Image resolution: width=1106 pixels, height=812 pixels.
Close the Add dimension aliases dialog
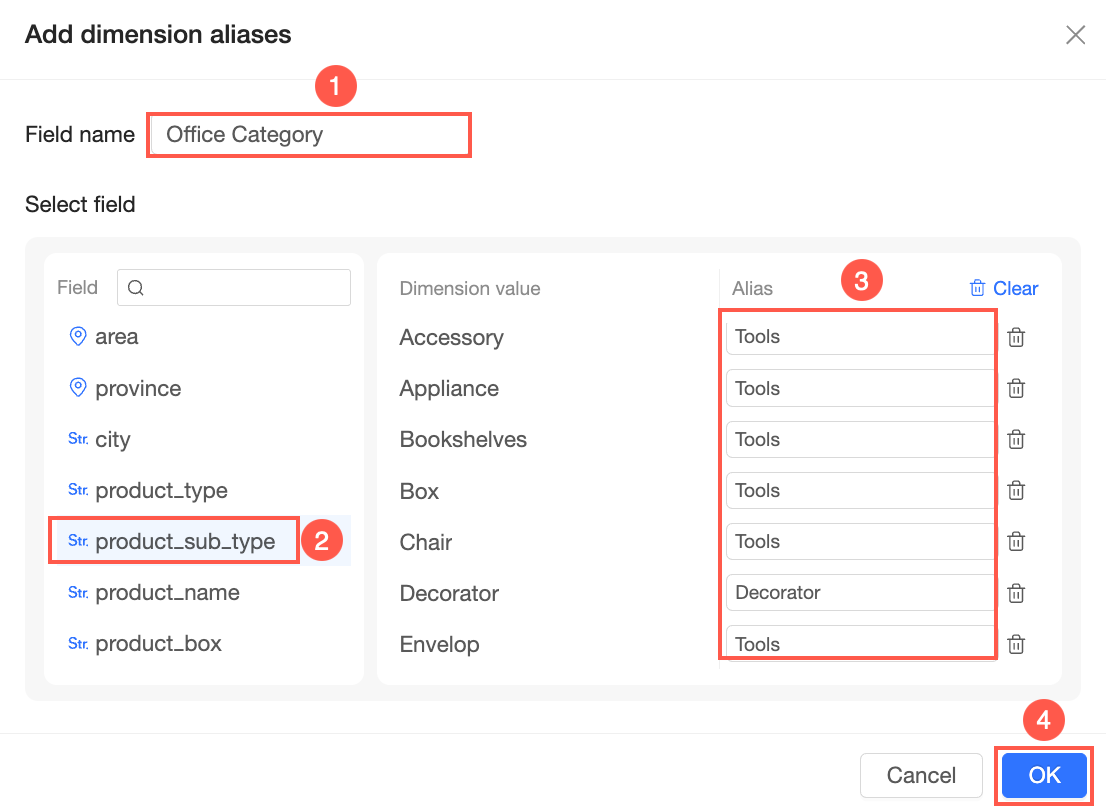1075,36
